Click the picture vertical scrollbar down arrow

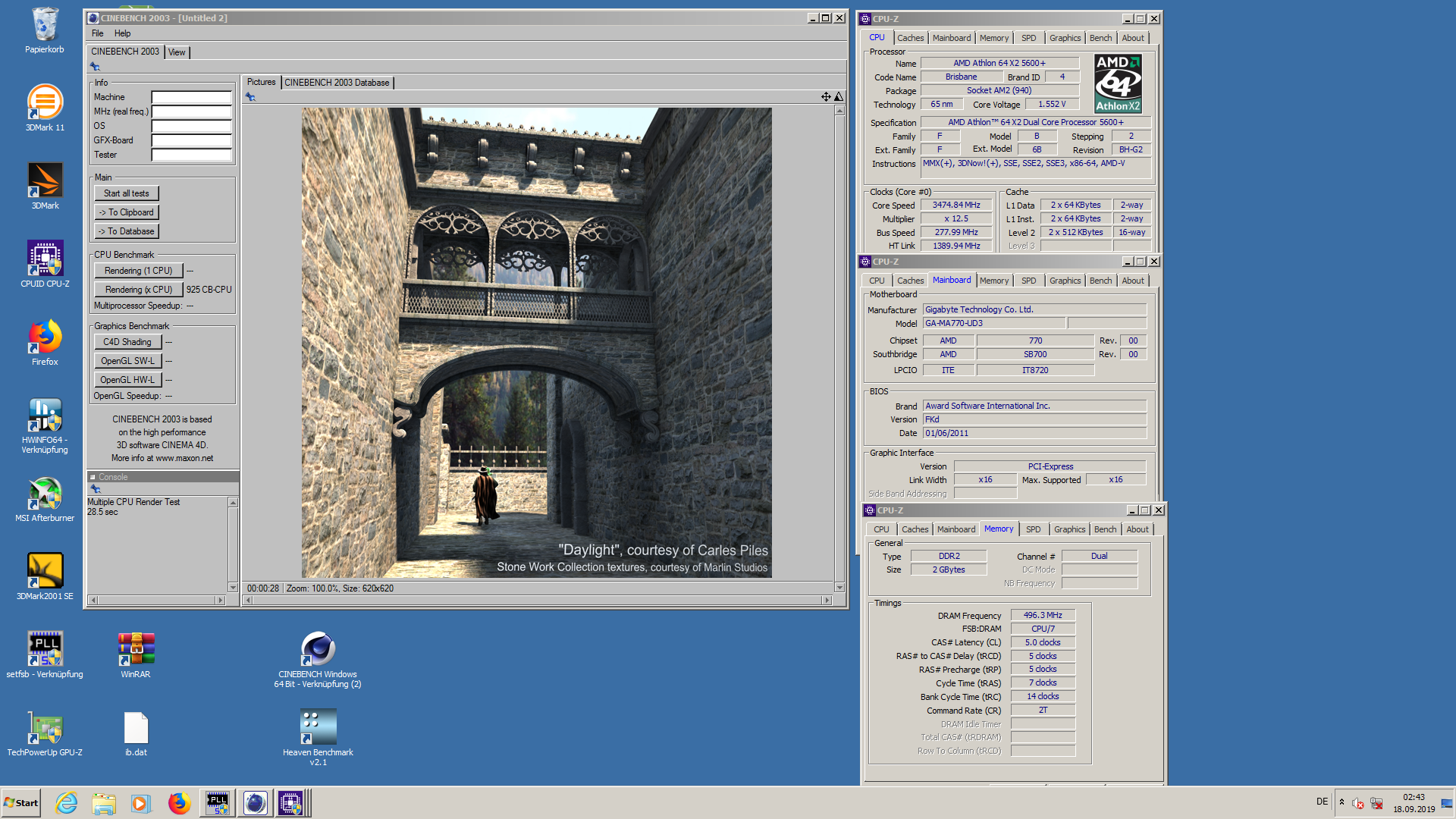tap(839, 587)
